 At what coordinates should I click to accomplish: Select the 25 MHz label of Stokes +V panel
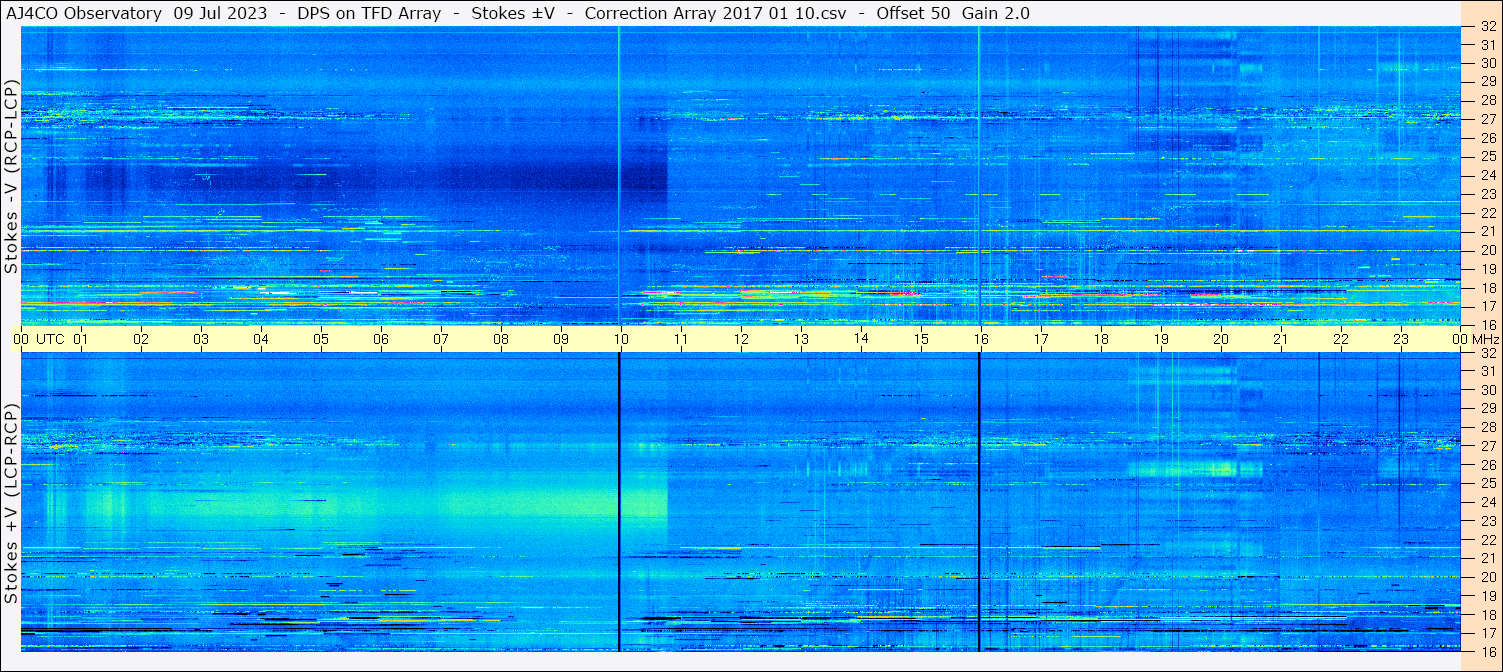[x=1488, y=483]
